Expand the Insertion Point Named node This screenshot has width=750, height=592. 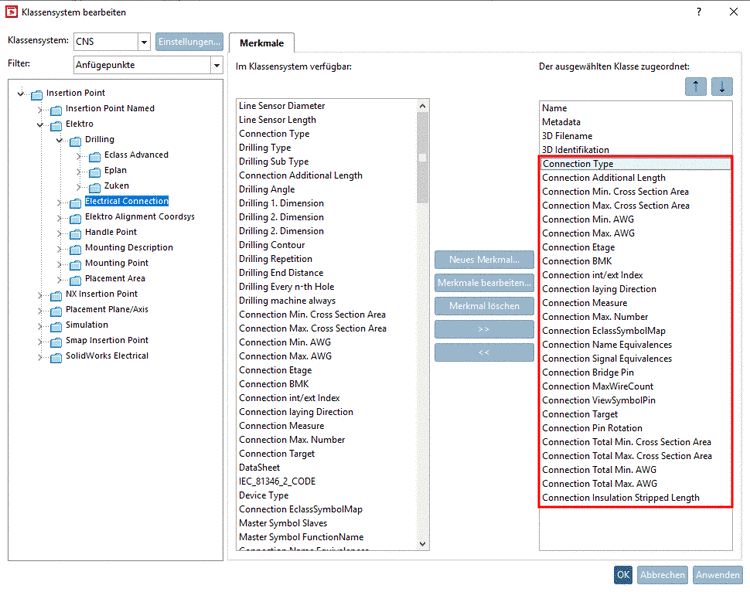tap(40, 110)
